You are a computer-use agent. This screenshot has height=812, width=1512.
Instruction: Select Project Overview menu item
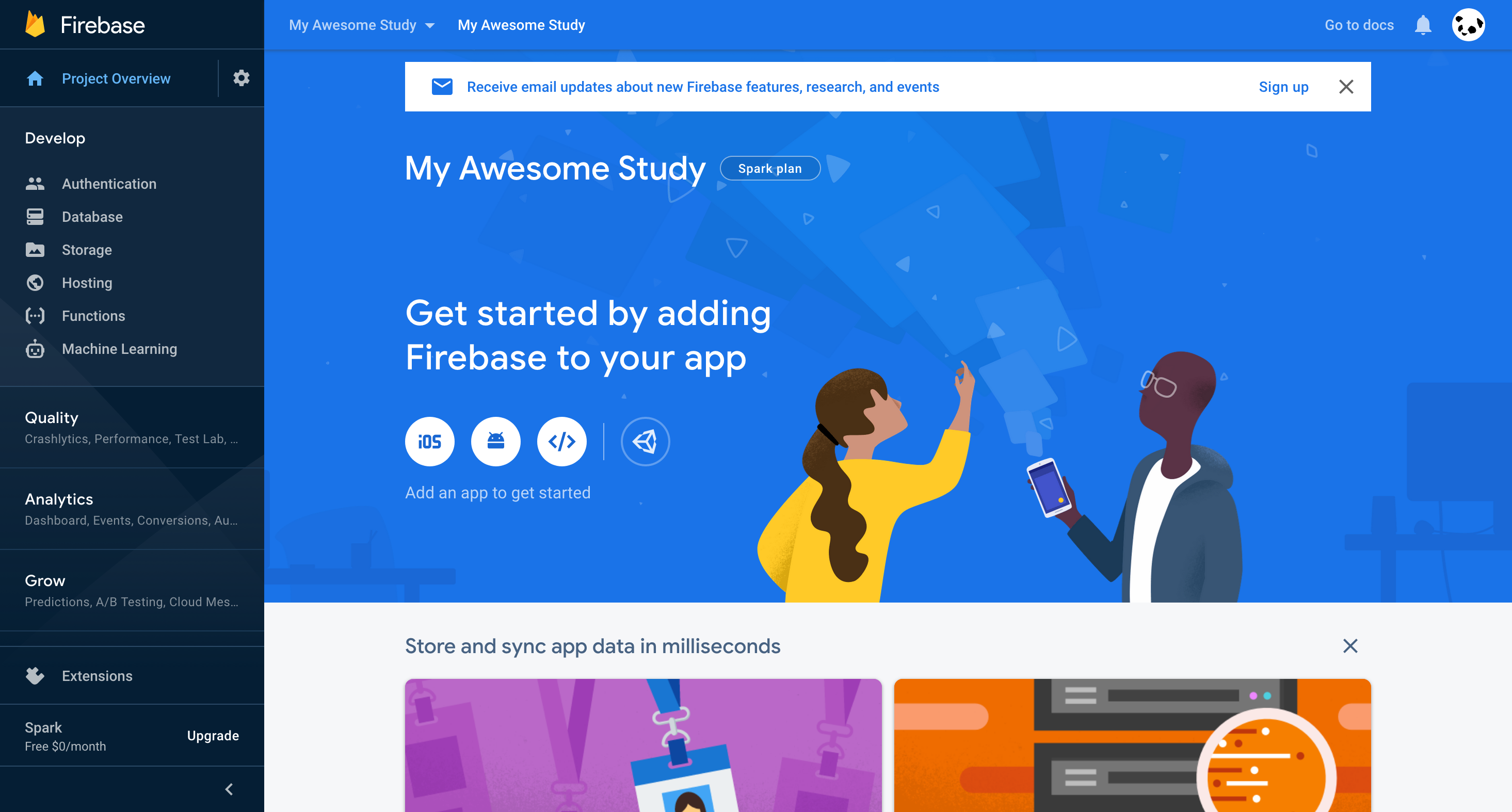pos(115,78)
